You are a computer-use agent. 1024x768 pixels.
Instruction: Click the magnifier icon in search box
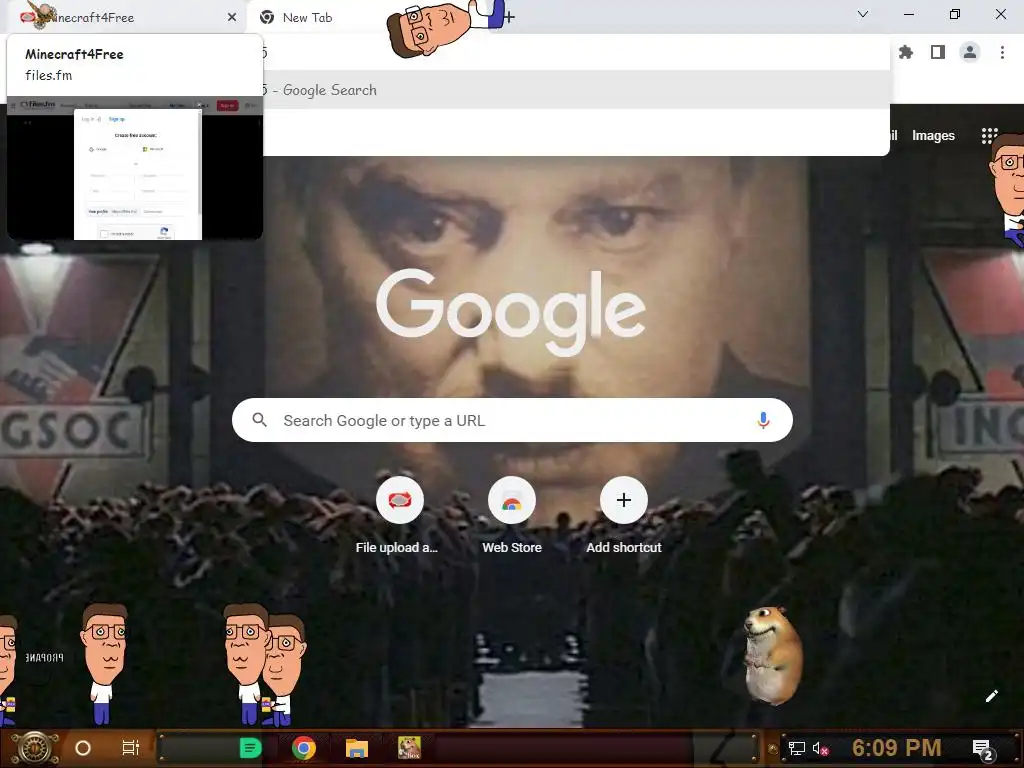coord(259,420)
